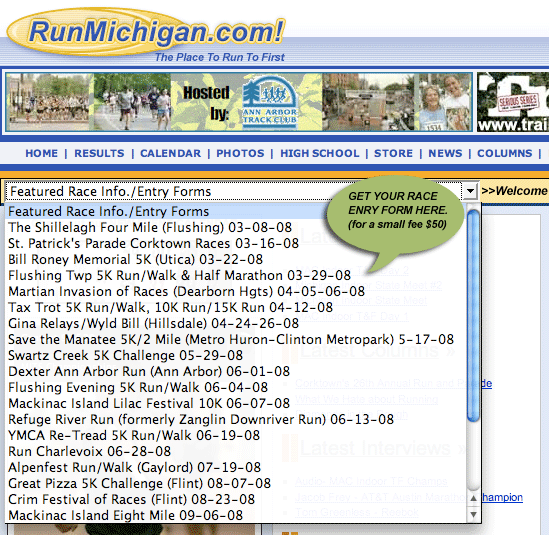The image size is (549, 535).
Task: Open the Ann Arbor Track Club logo
Action: coord(270,102)
